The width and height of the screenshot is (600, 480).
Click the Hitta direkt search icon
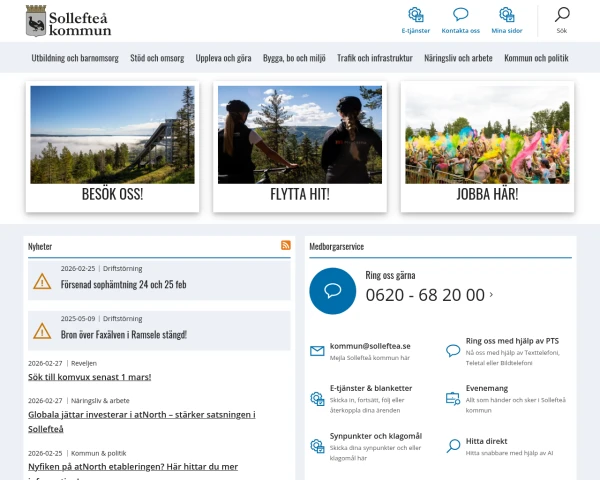point(453,445)
